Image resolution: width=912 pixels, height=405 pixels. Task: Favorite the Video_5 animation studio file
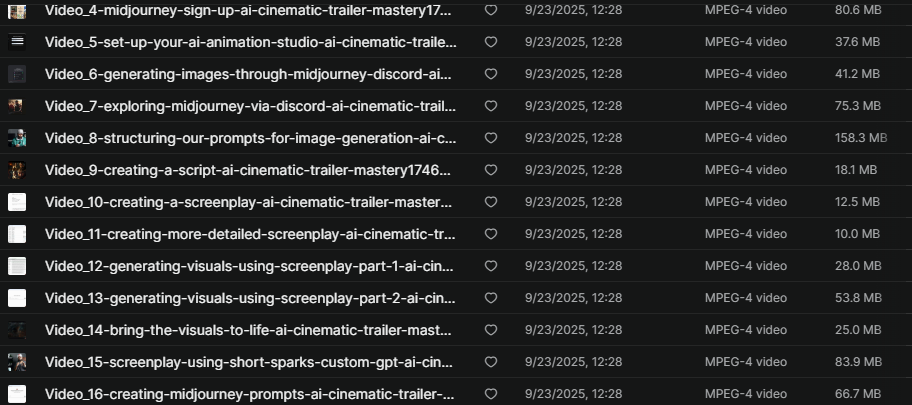[x=491, y=42]
